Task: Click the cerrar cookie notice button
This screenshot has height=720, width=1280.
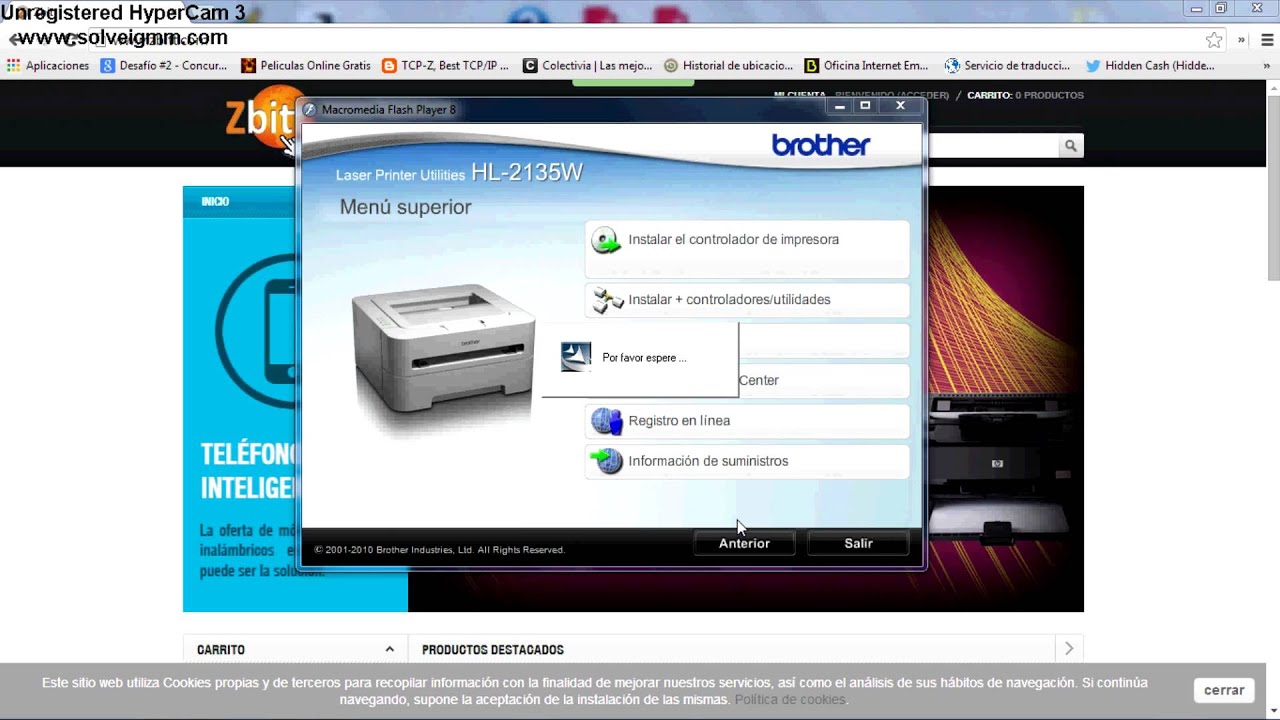Action: (1224, 690)
